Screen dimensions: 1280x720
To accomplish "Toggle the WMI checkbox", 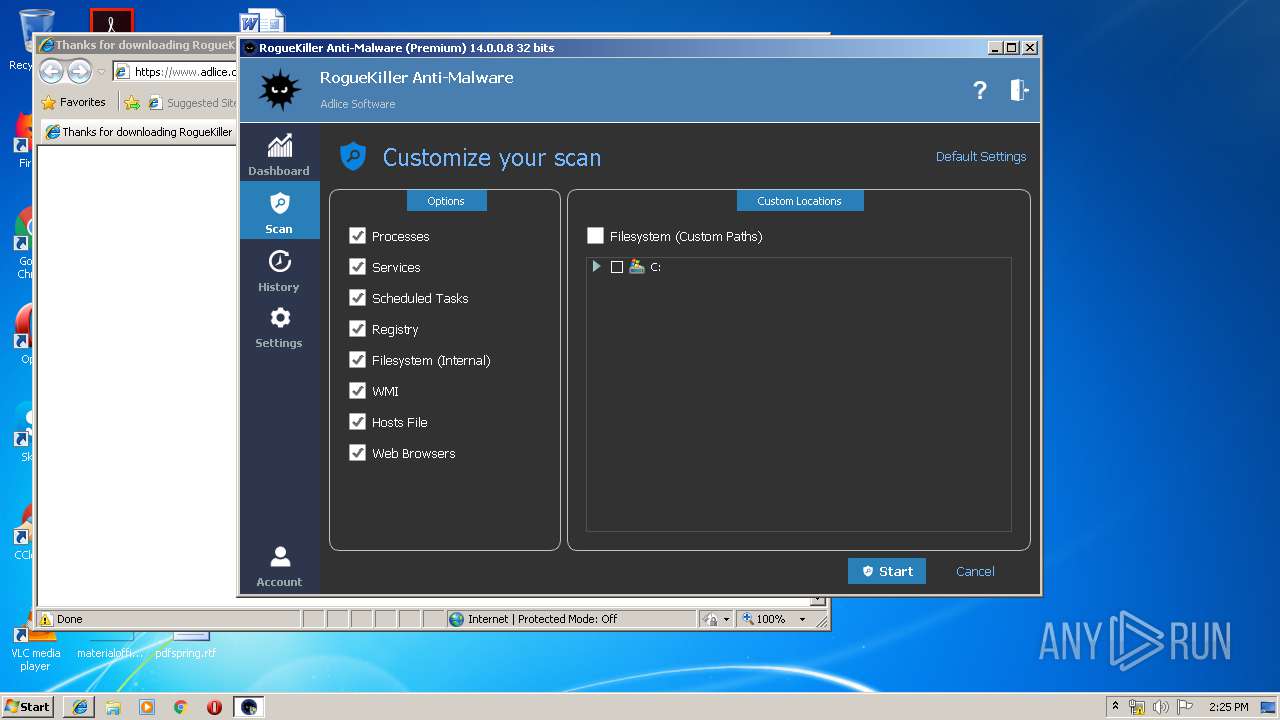I will click(357, 391).
